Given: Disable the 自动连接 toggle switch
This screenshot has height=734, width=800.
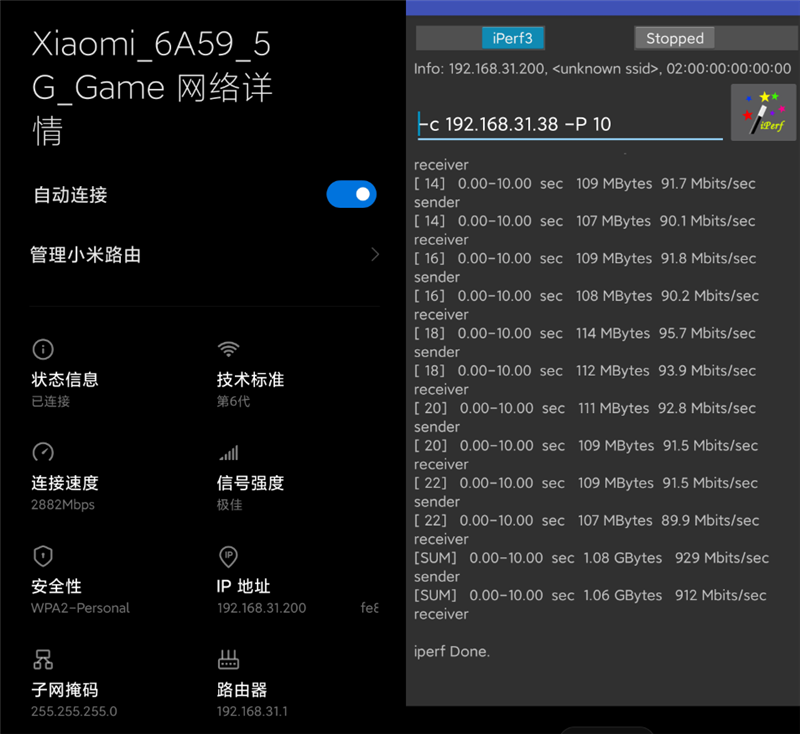Looking at the screenshot, I should point(351,196).
